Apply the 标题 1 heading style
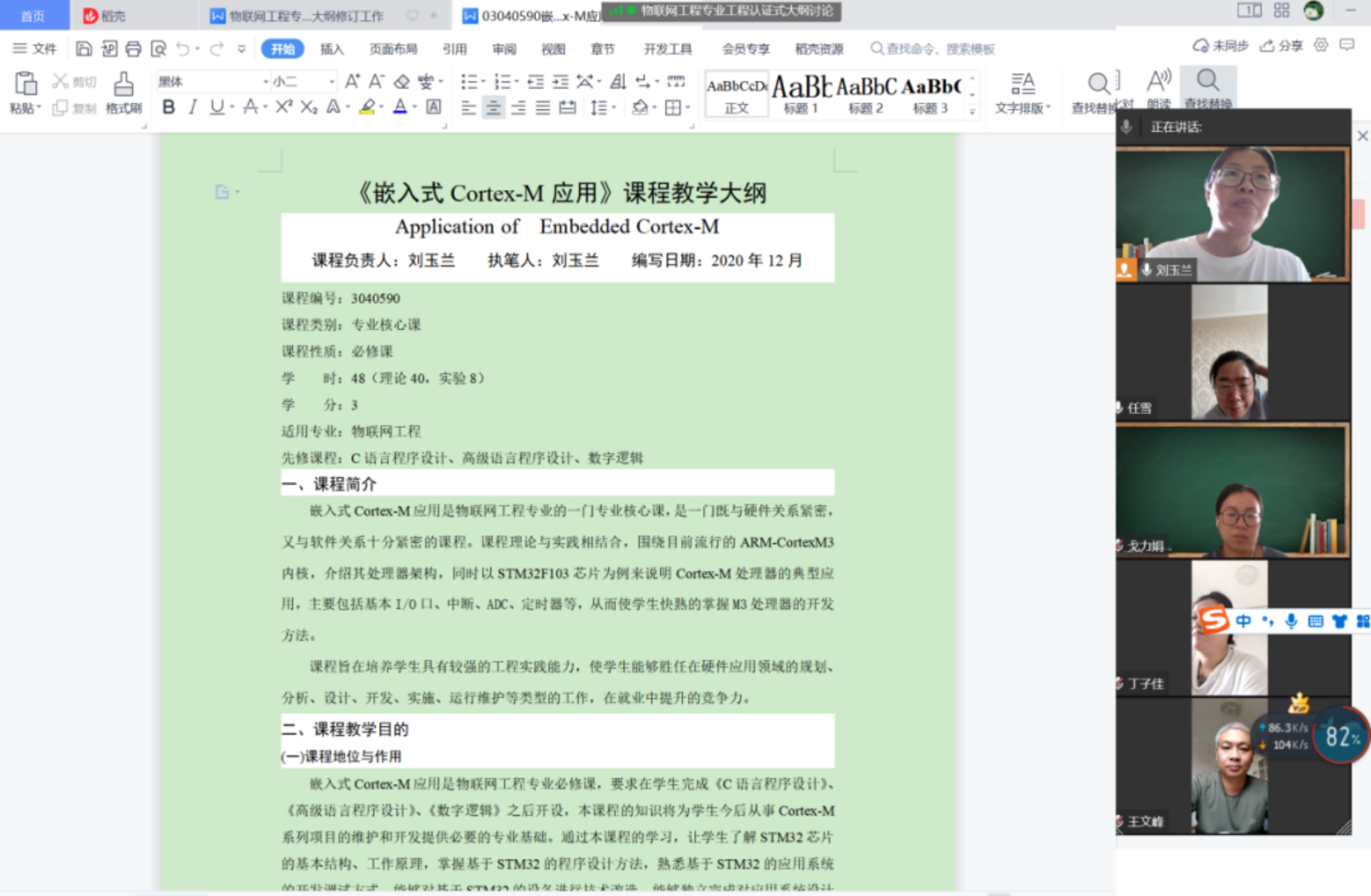1371x896 pixels. pos(801,93)
